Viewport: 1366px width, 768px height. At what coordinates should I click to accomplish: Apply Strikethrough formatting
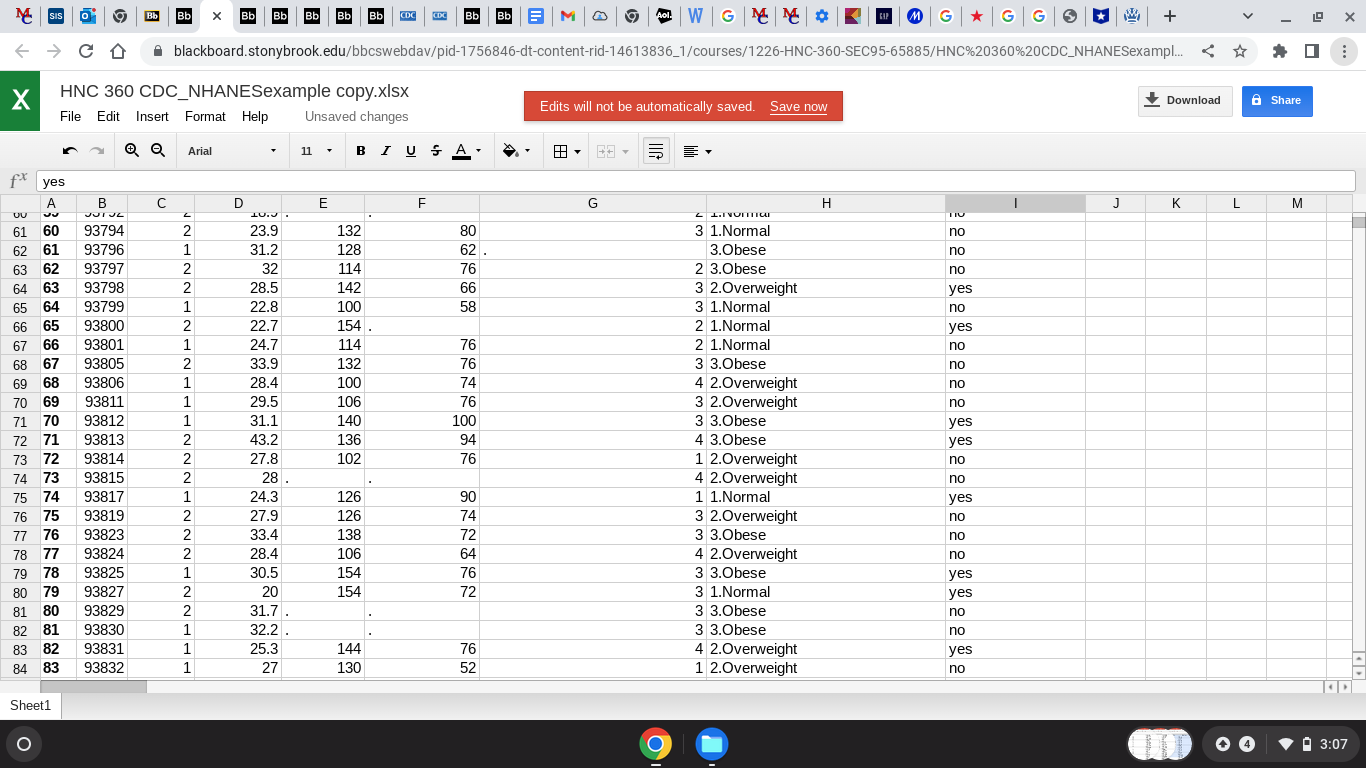(435, 150)
